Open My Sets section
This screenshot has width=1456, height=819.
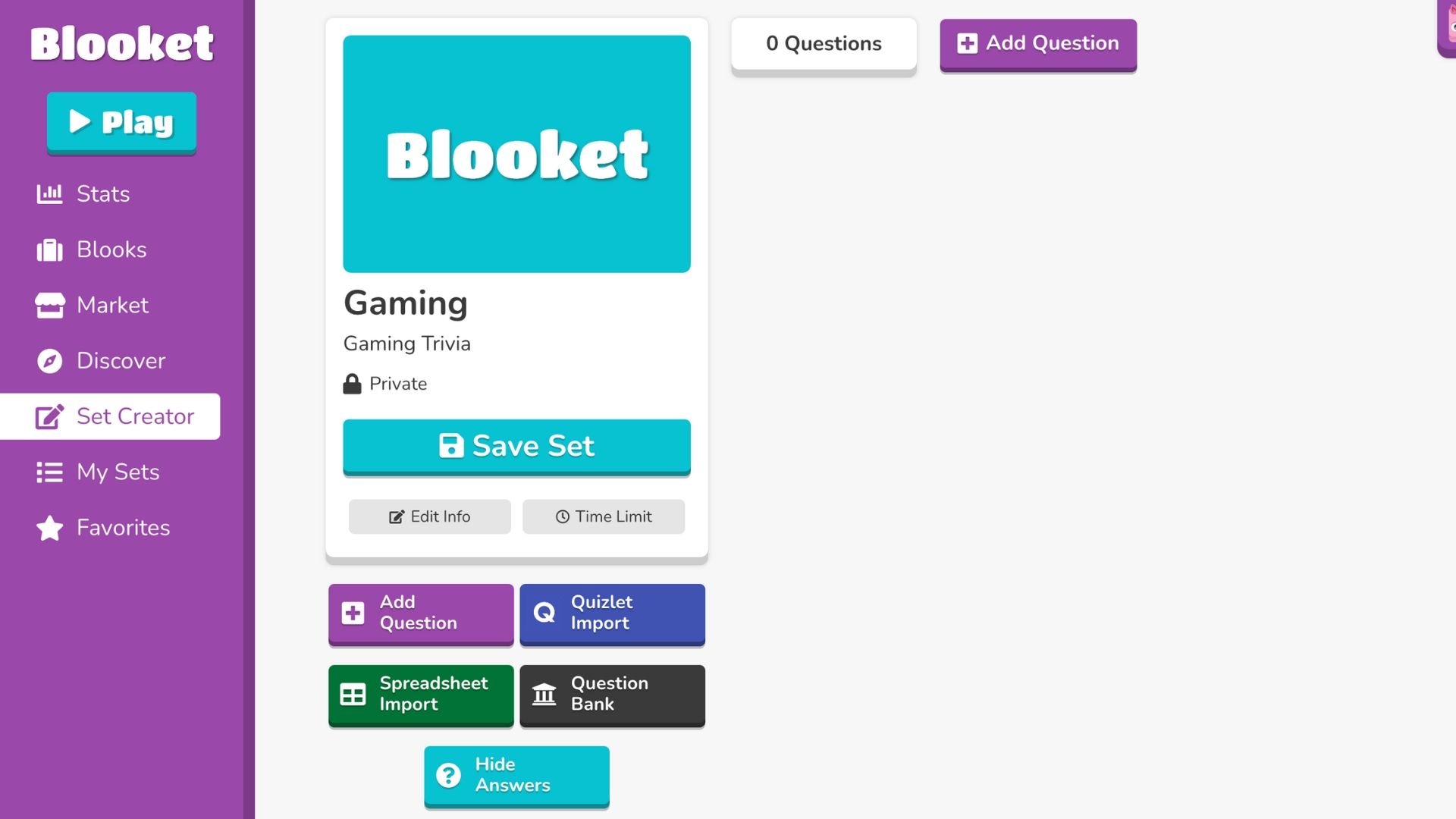tap(118, 472)
